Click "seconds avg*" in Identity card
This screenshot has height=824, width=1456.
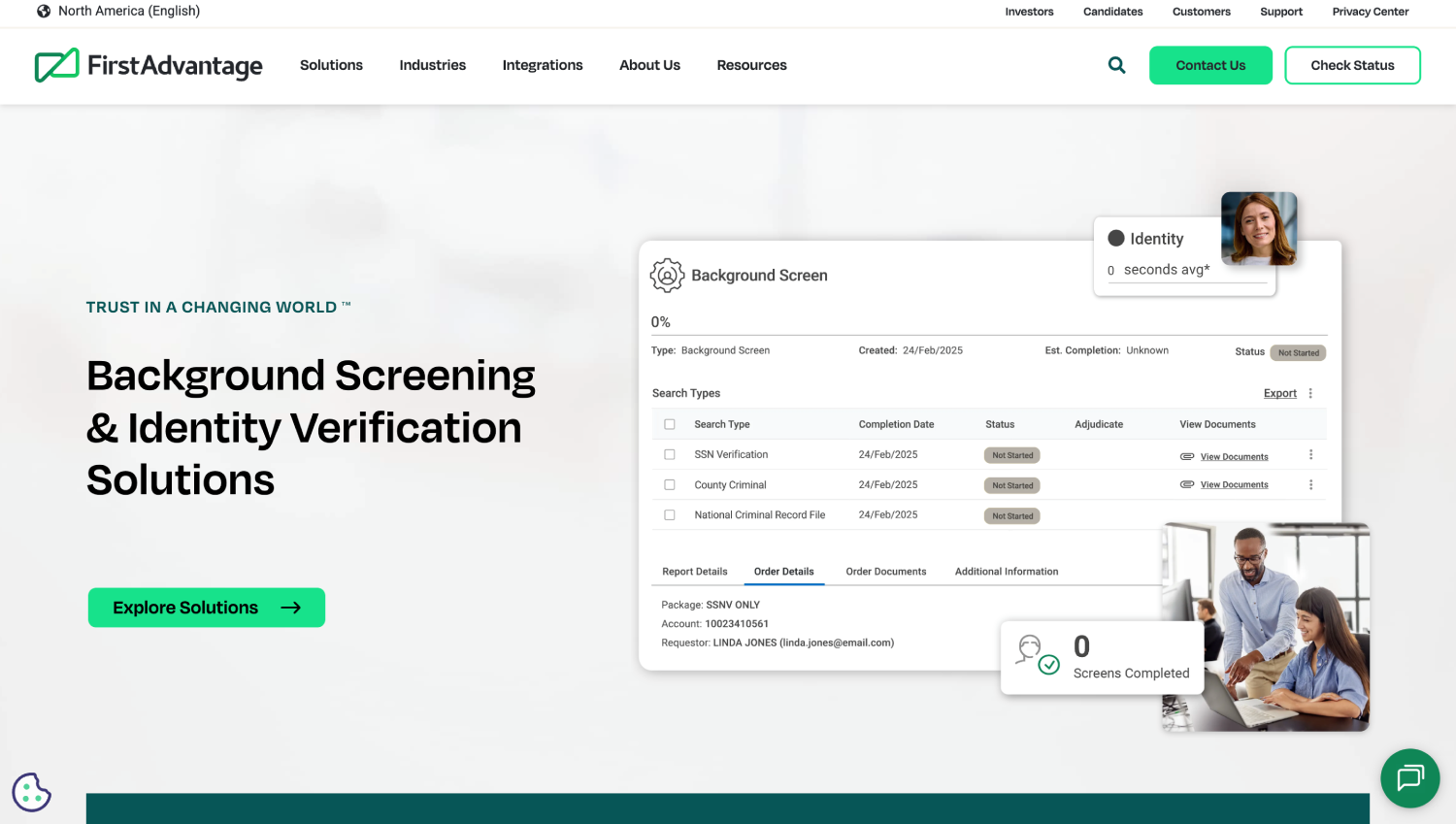click(1167, 270)
